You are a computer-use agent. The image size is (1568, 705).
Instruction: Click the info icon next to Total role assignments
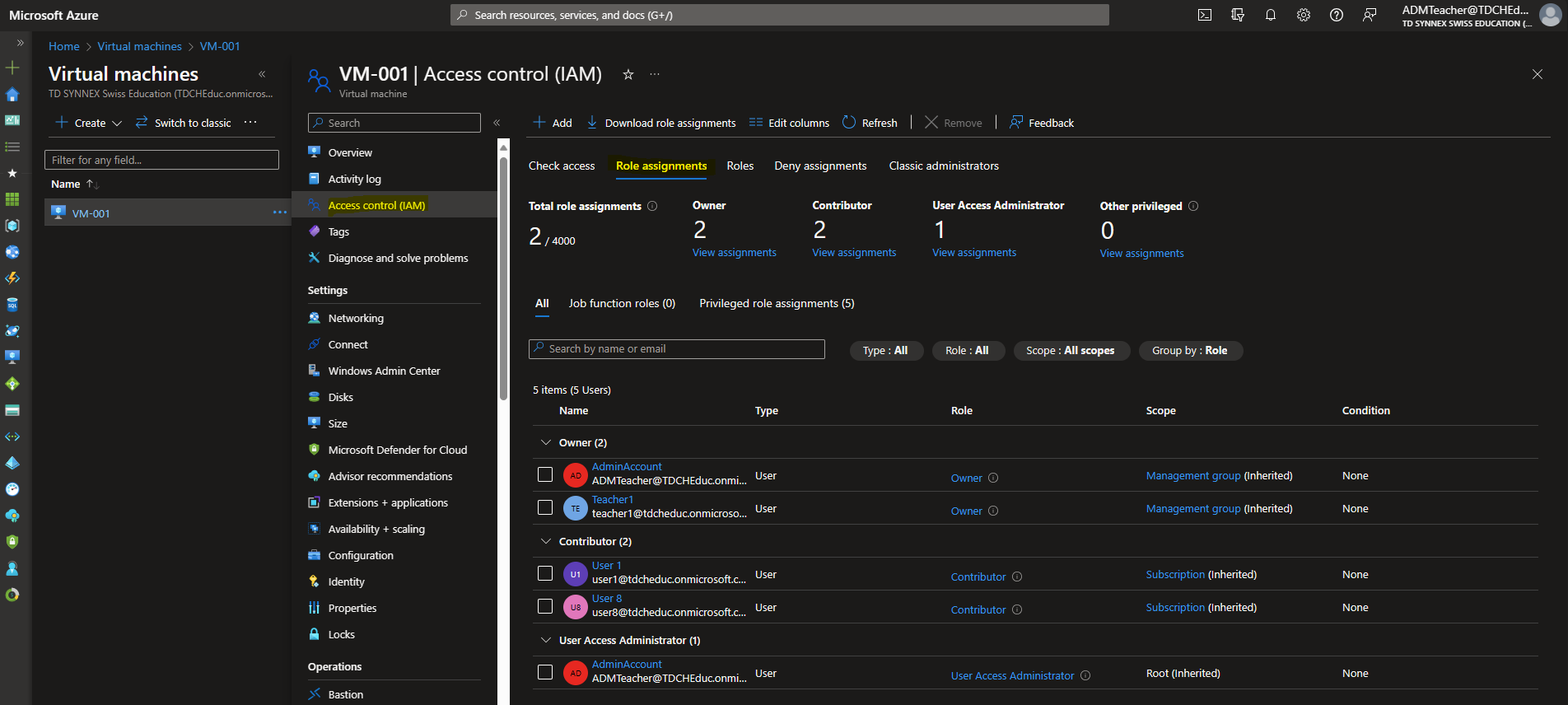[652, 206]
